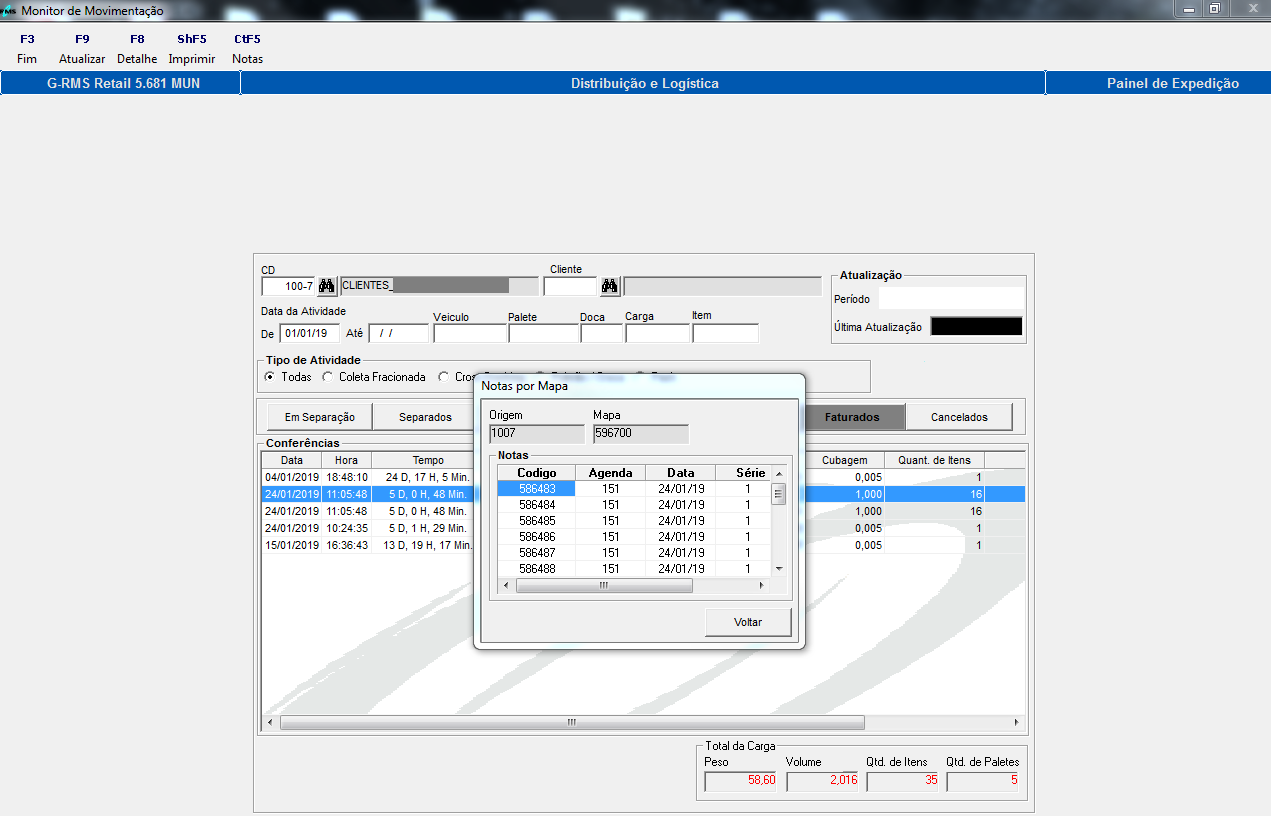Click the Codigo column header in Notas
Image resolution: width=1271 pixels, height=816 pixels.
[536, 473]
